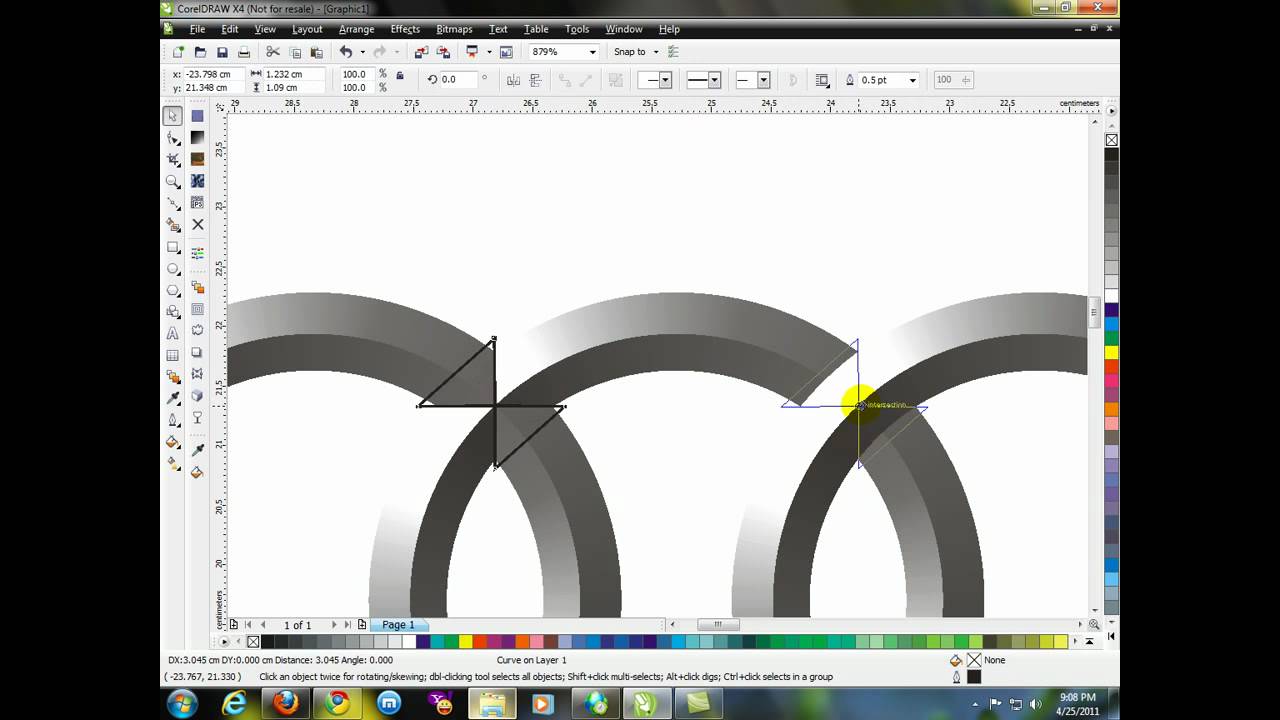Image resolution: width=1280 pixels, height=720 pixels.
Task: Toggle the Options checklist icon beside Snap to
Action: pyautogui.click(x=673, y=52)
